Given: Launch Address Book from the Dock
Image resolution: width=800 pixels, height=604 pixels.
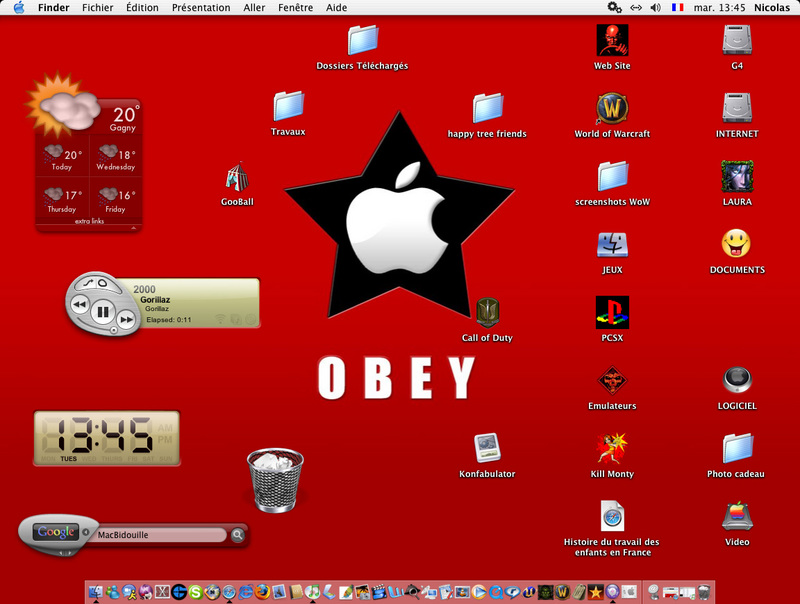Looking at the screenshot, I should (295, 592).
